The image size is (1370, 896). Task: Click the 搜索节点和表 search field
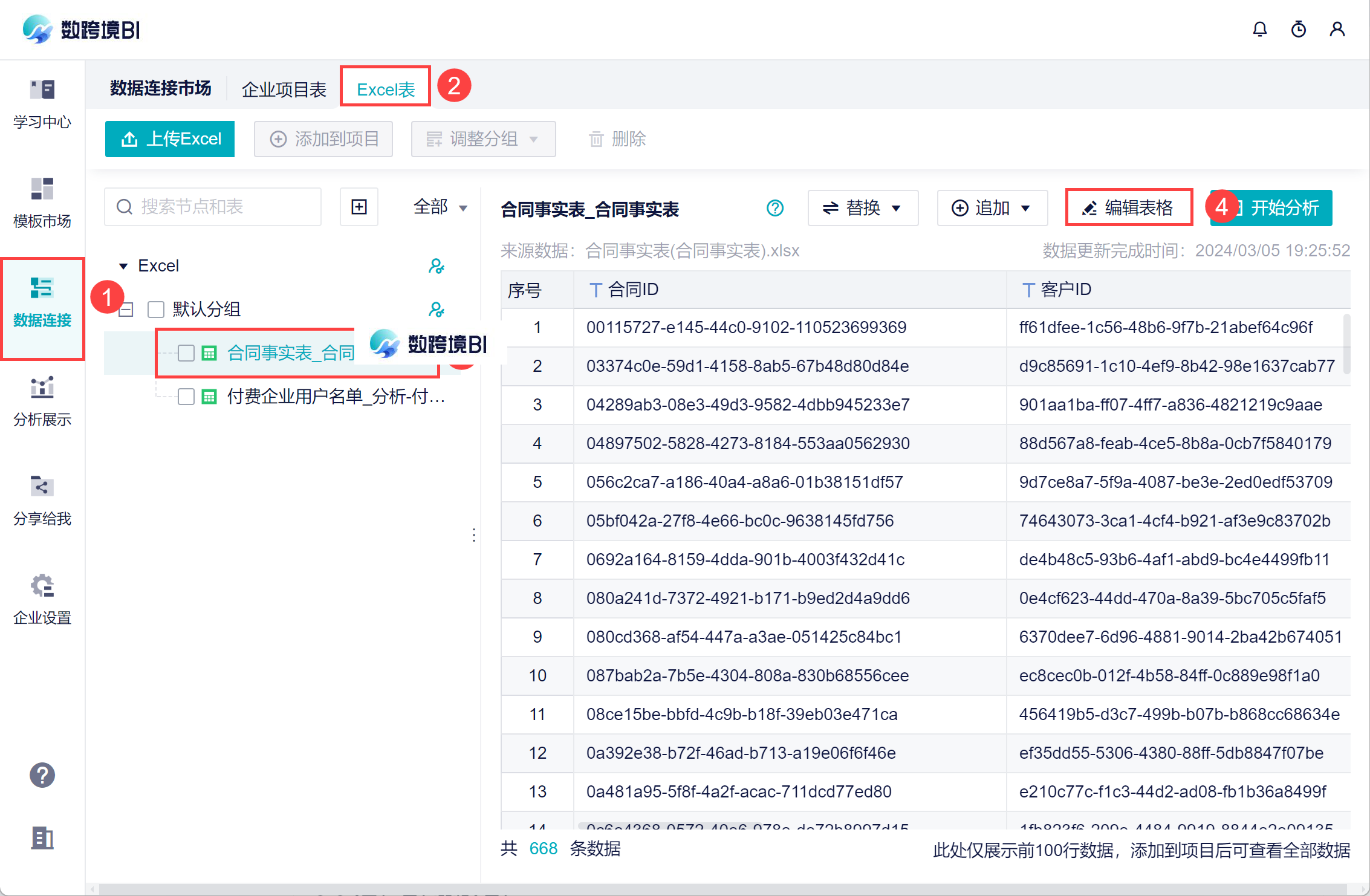213,207
